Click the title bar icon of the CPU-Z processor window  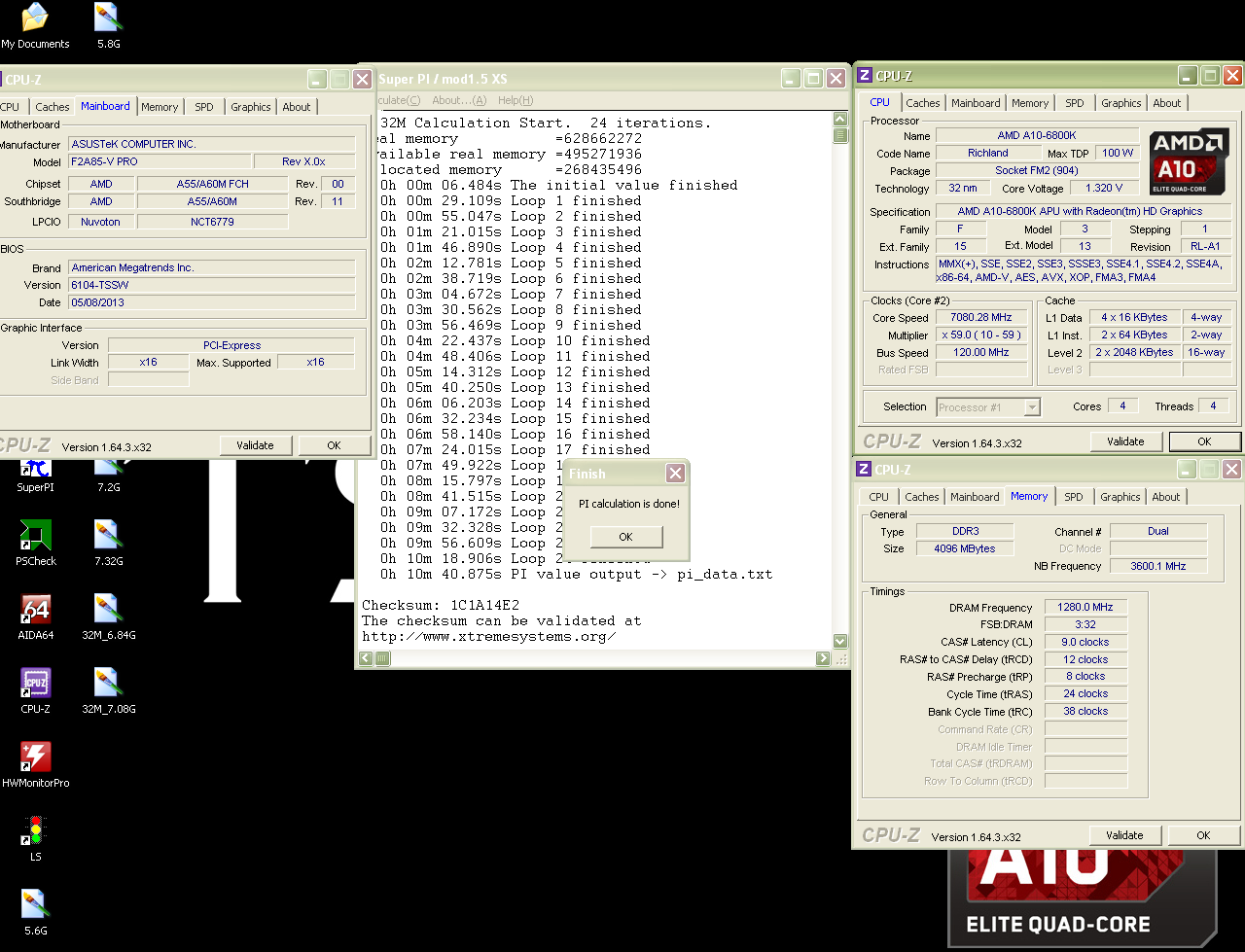[865, 75]
